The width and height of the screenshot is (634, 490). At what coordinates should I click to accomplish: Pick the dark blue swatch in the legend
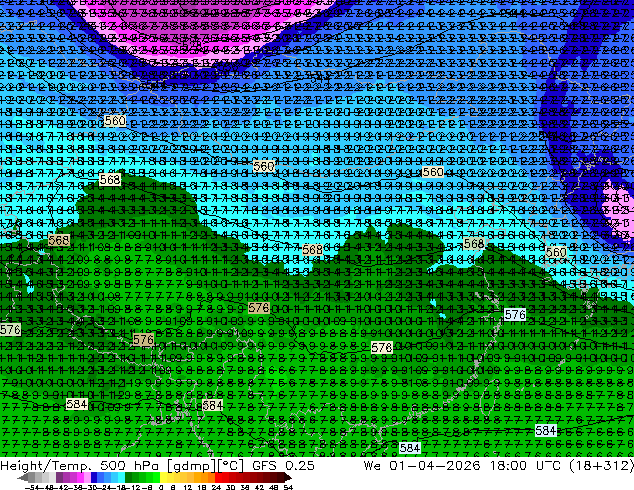click(94, 478)
